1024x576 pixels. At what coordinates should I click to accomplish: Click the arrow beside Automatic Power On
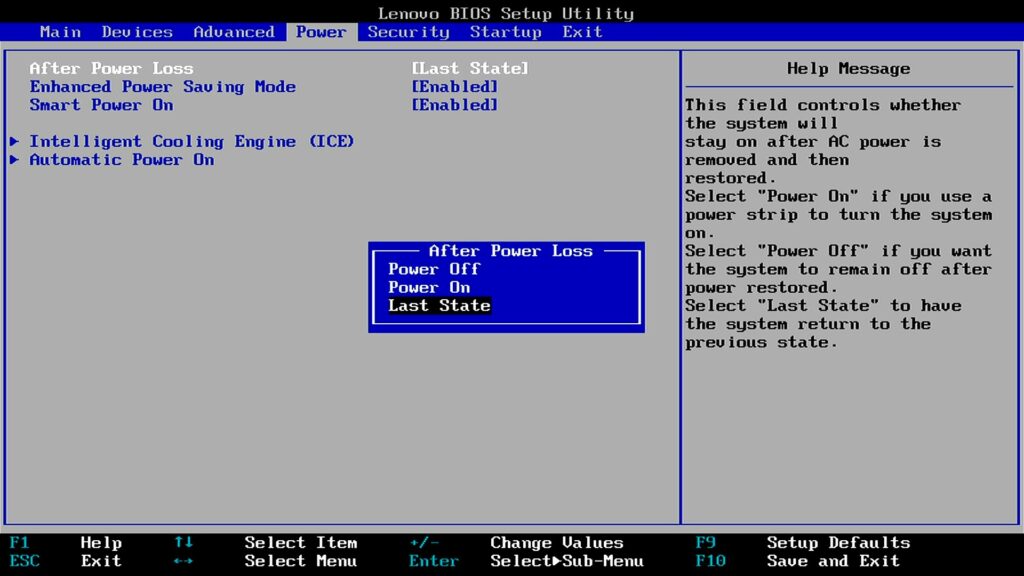point(14,160)
